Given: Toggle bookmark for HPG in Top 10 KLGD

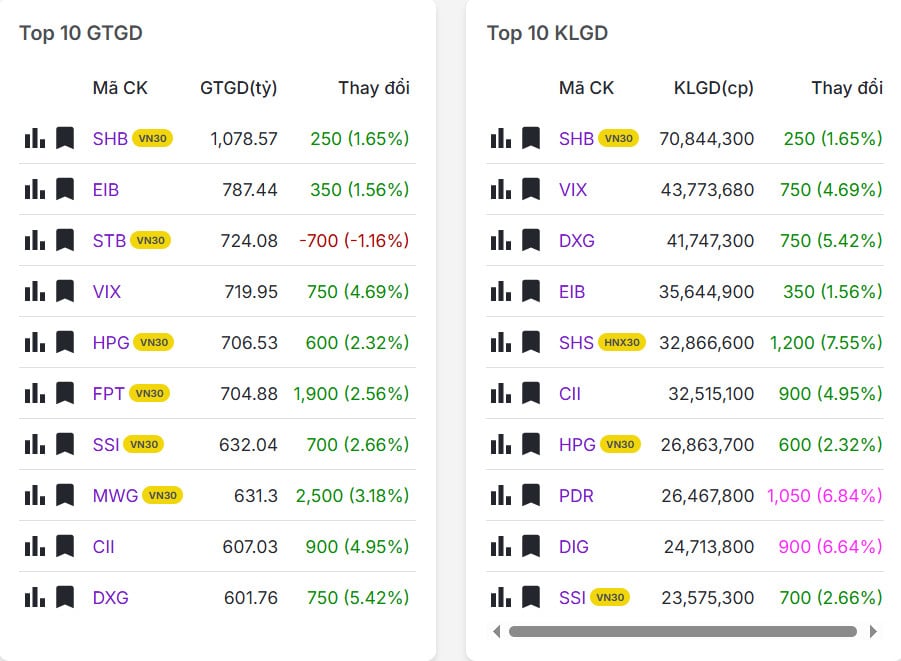Looking at the screenshot, I should (x=531, y=444).
